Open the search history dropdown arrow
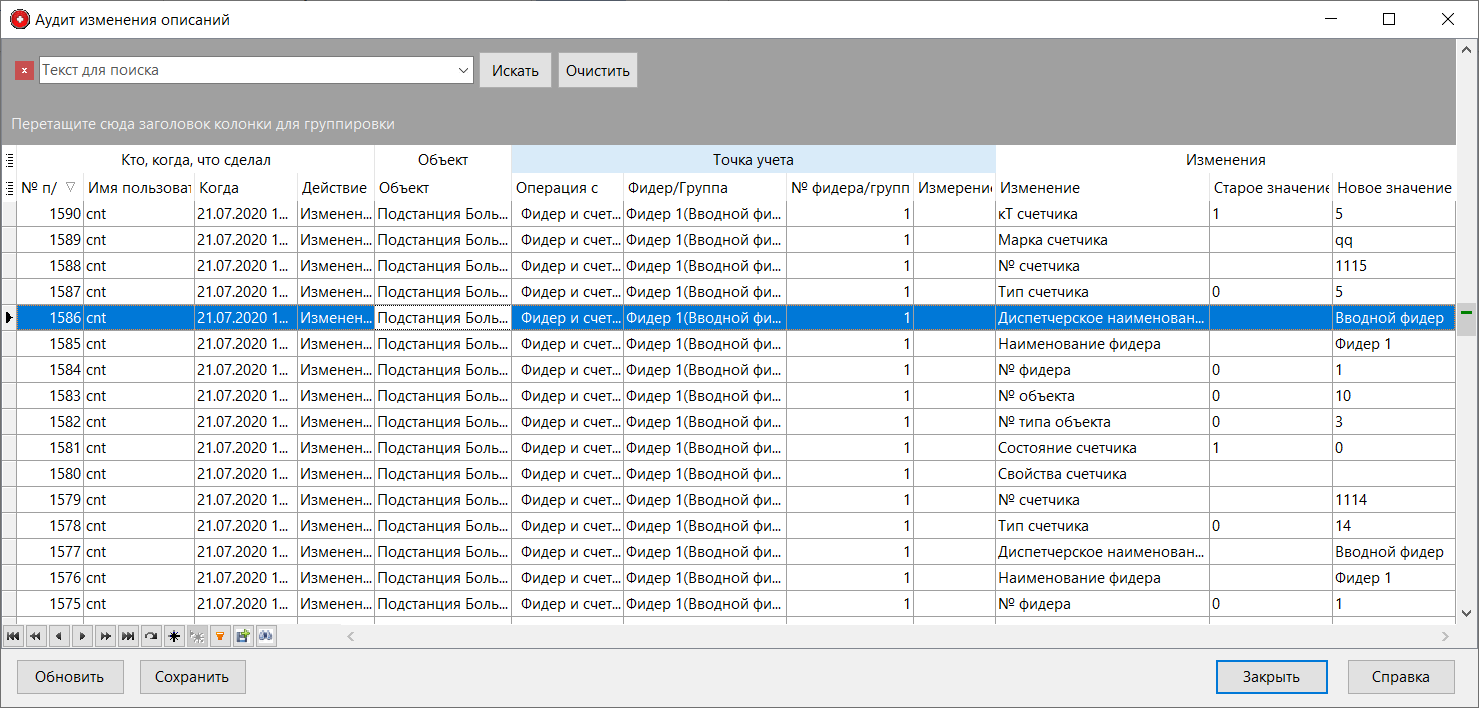The width and height of the screenshot is (1479, 708). click(x=463, y=70)
